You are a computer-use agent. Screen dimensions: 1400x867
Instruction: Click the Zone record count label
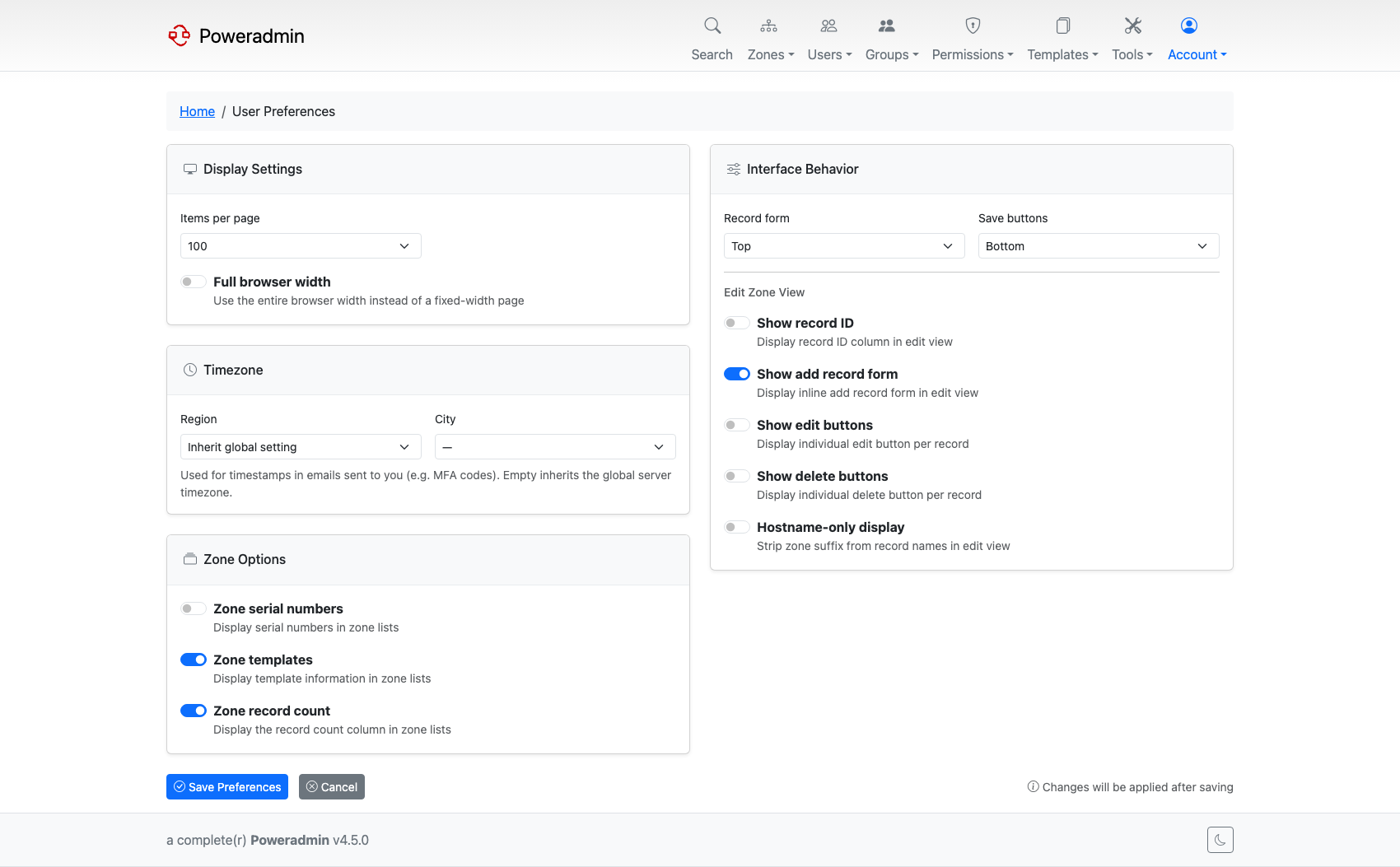coord(272,711)
